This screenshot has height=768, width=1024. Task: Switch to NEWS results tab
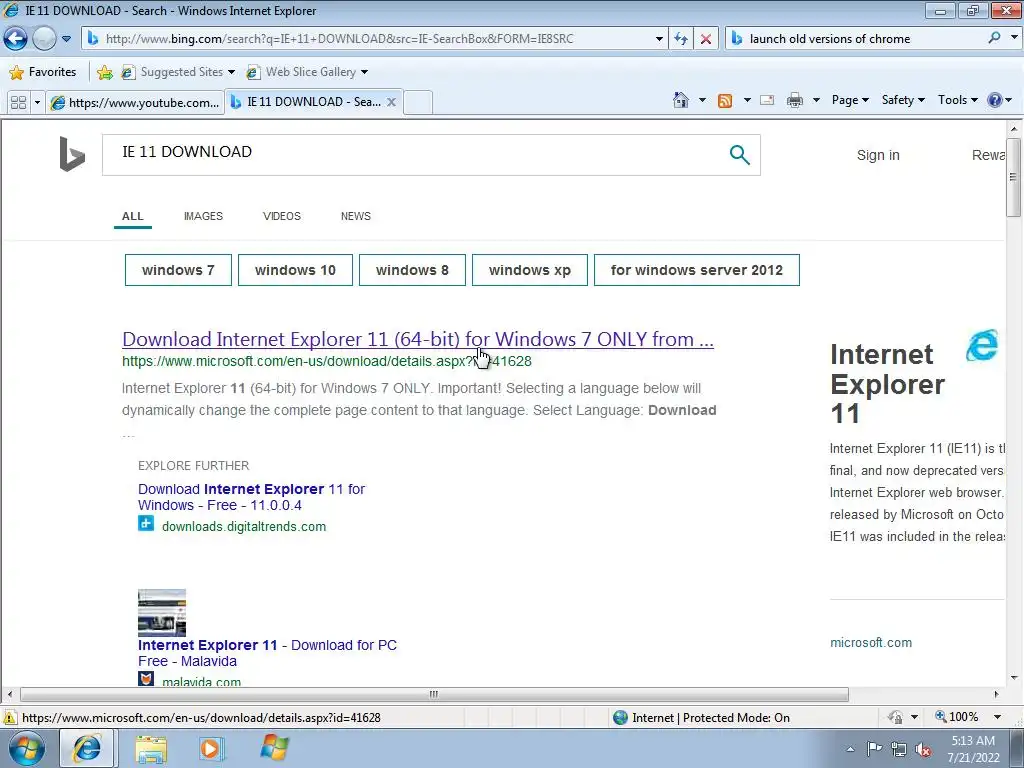356,216
